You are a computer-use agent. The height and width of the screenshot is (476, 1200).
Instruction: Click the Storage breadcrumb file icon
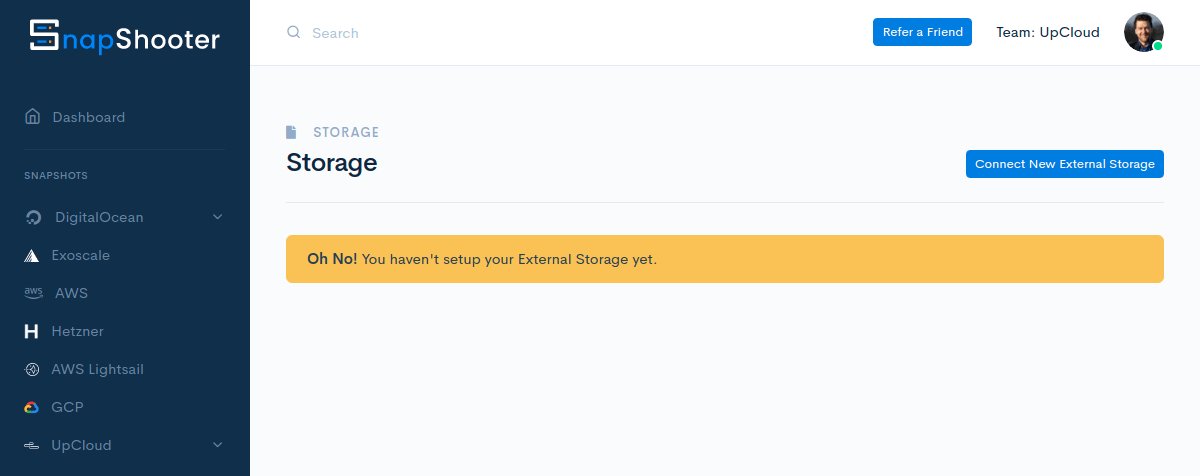click(291, 132)
